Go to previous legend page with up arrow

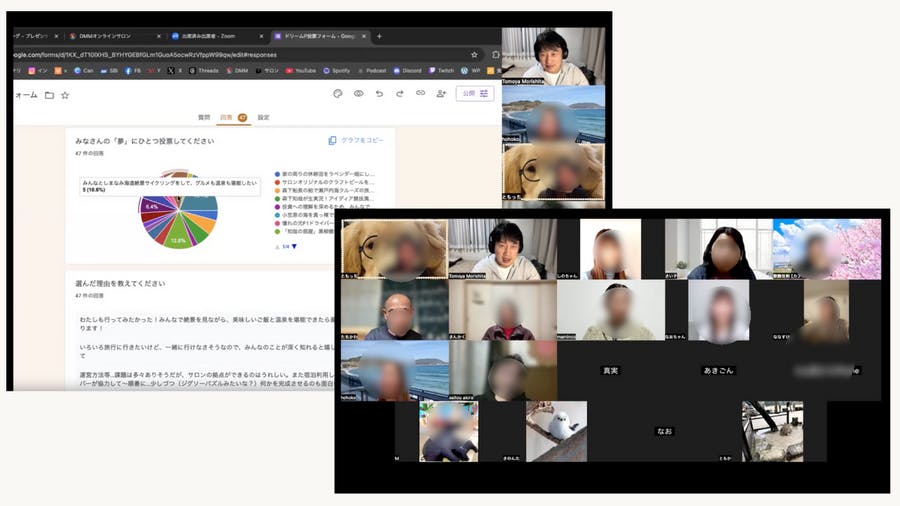277,247
